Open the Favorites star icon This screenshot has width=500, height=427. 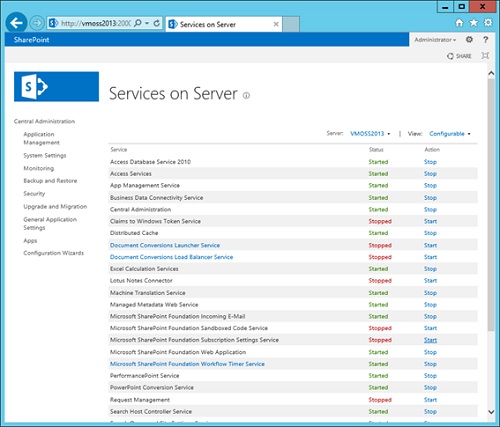coord(474,23)
